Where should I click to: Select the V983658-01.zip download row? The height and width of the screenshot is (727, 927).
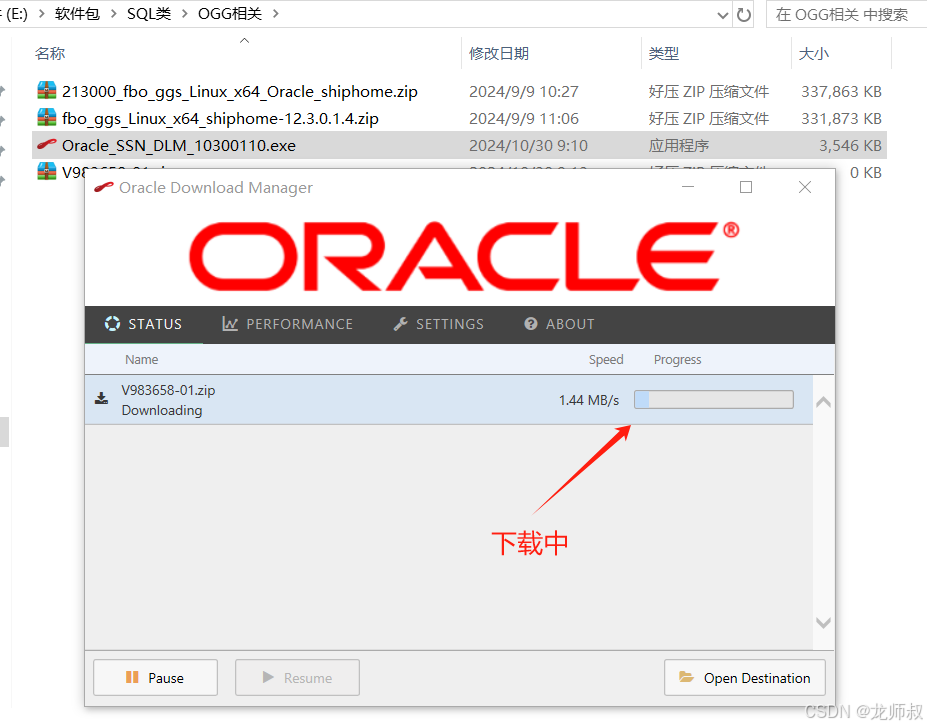point(449,400)
